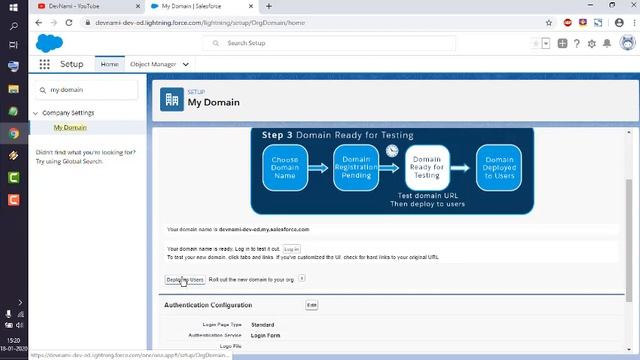This screenshot has width=640, height=360.
Task: Open Task View on the taskbar
Action: [x=13, y=44]
